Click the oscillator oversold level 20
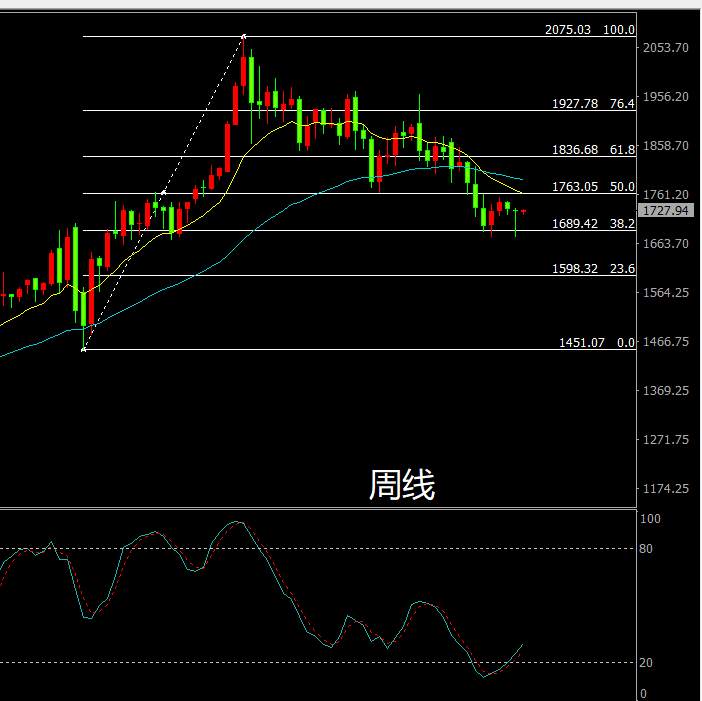702x701 pixels. 646,663
